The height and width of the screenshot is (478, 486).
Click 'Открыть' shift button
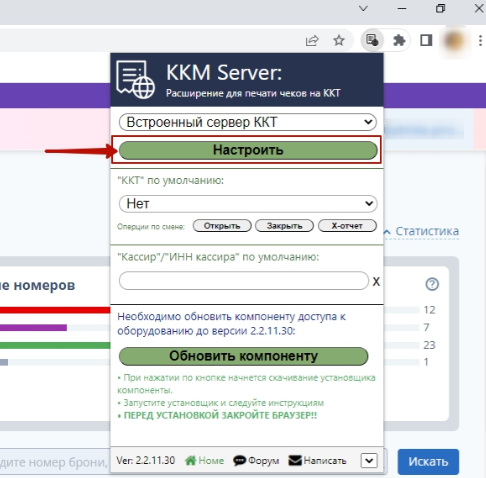coord(222,226)
